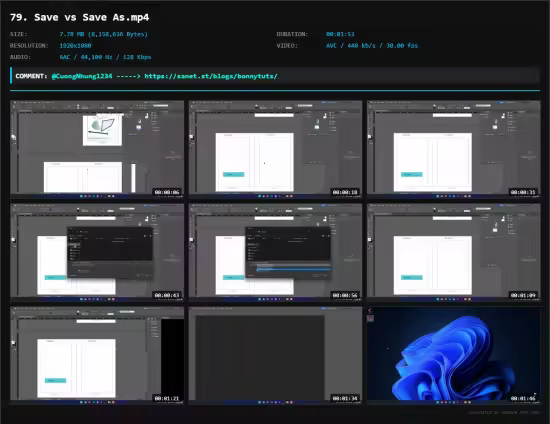The height and width of the screenshot is (424, 550).
Task: Click the @CuongNhung1234 username
Action: coord(82,76)
